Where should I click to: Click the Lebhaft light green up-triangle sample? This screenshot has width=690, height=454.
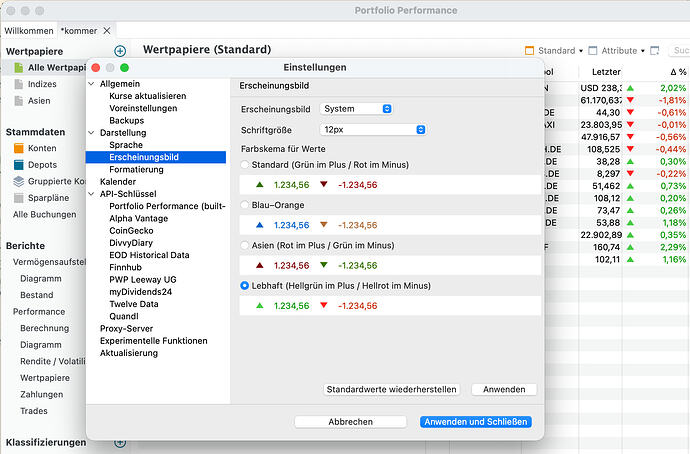coord(259,306)
